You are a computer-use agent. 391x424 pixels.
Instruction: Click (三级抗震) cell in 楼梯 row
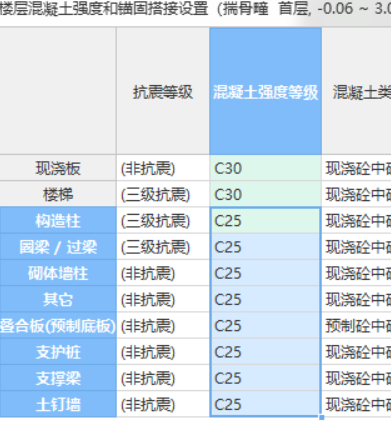coord(163,194)
